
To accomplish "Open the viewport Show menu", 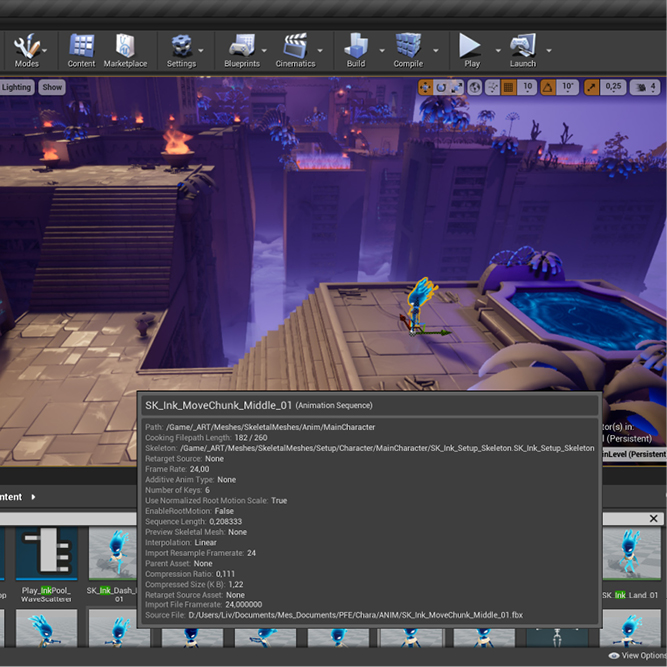I will click(52, 87).
